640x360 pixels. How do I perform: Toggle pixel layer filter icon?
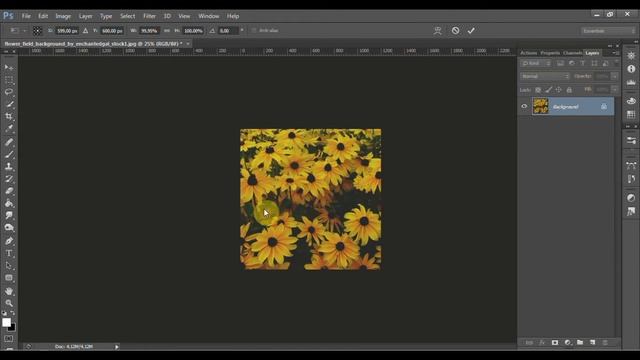[x=560, y=63]
